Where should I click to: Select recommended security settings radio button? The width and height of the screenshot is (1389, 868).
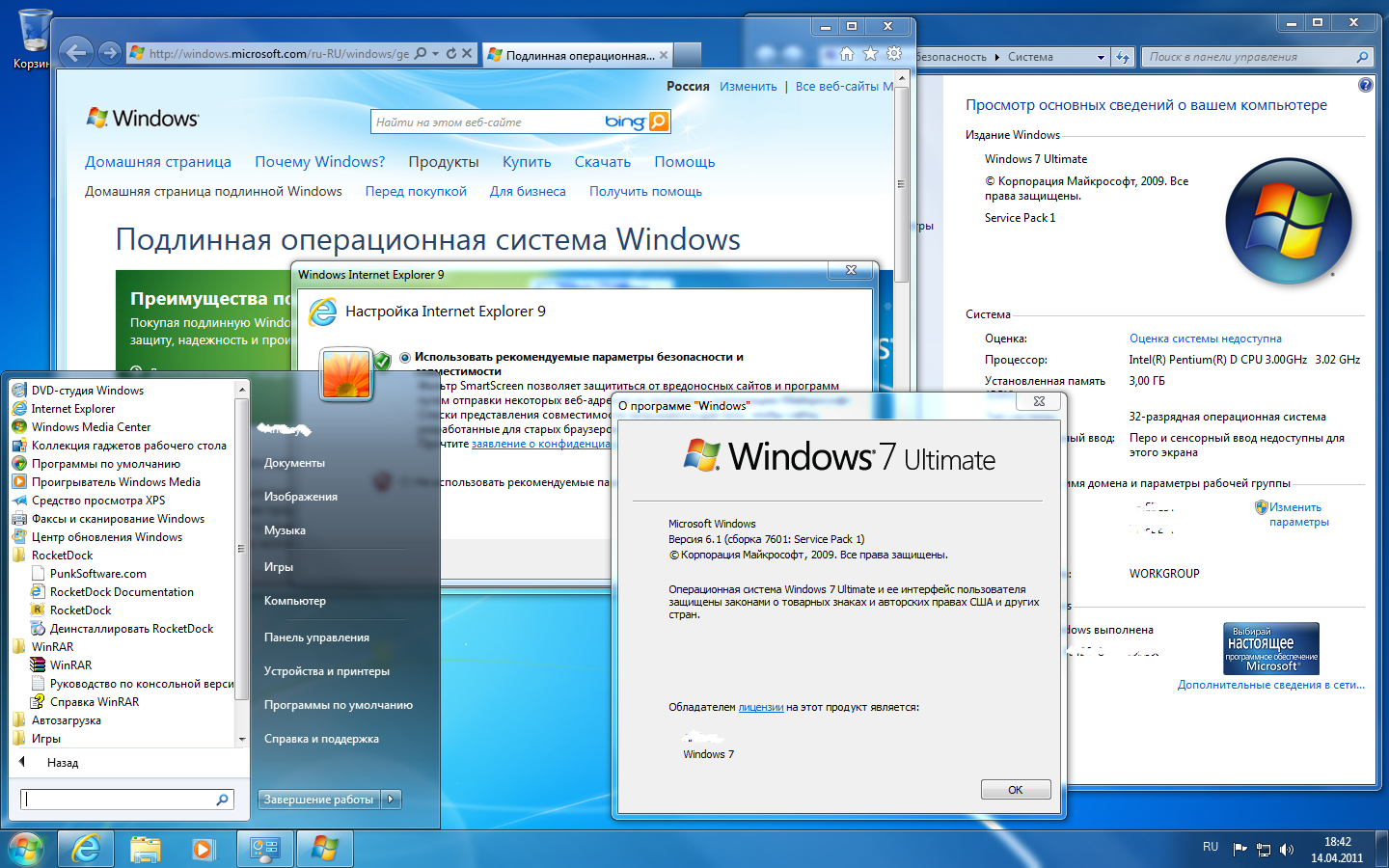coord(405,357)
